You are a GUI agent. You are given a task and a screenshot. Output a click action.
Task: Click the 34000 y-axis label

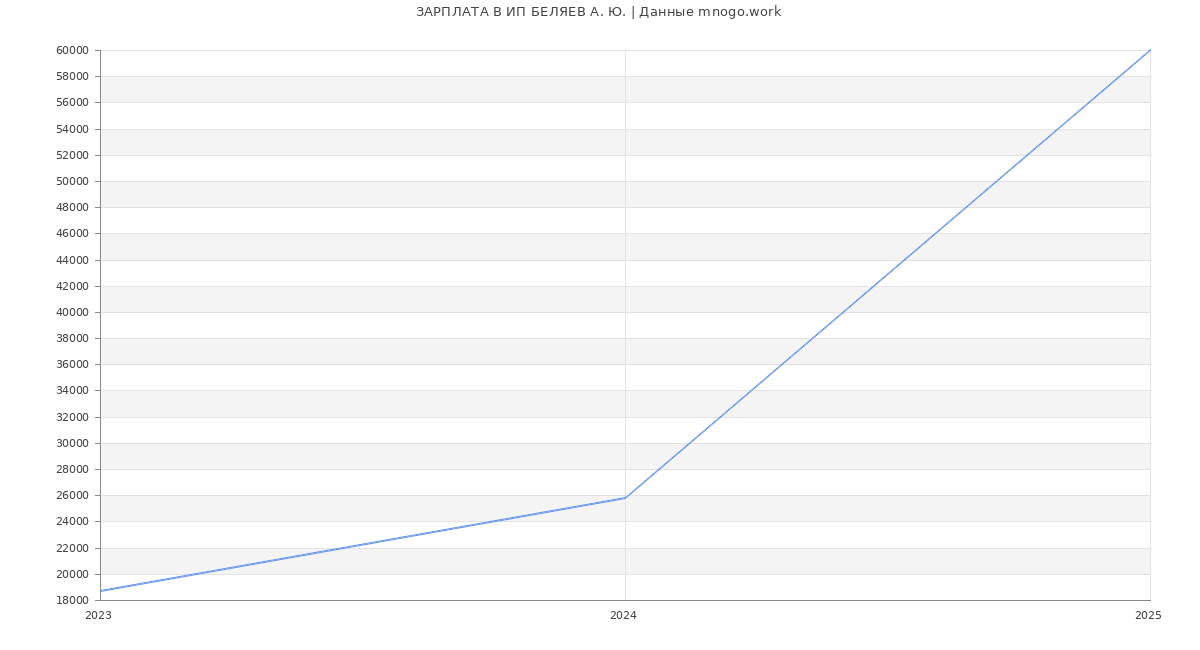73,390
